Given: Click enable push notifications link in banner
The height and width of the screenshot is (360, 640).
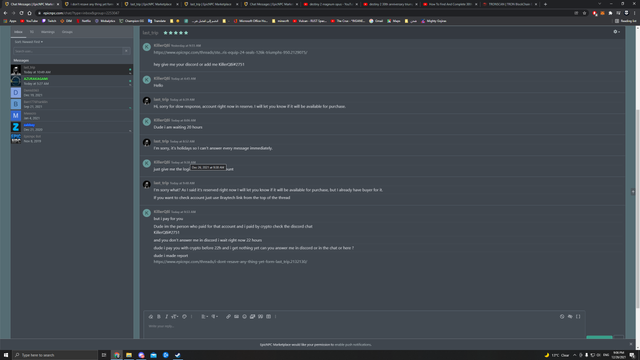Looking at the screenshot, I should point(353,344).
